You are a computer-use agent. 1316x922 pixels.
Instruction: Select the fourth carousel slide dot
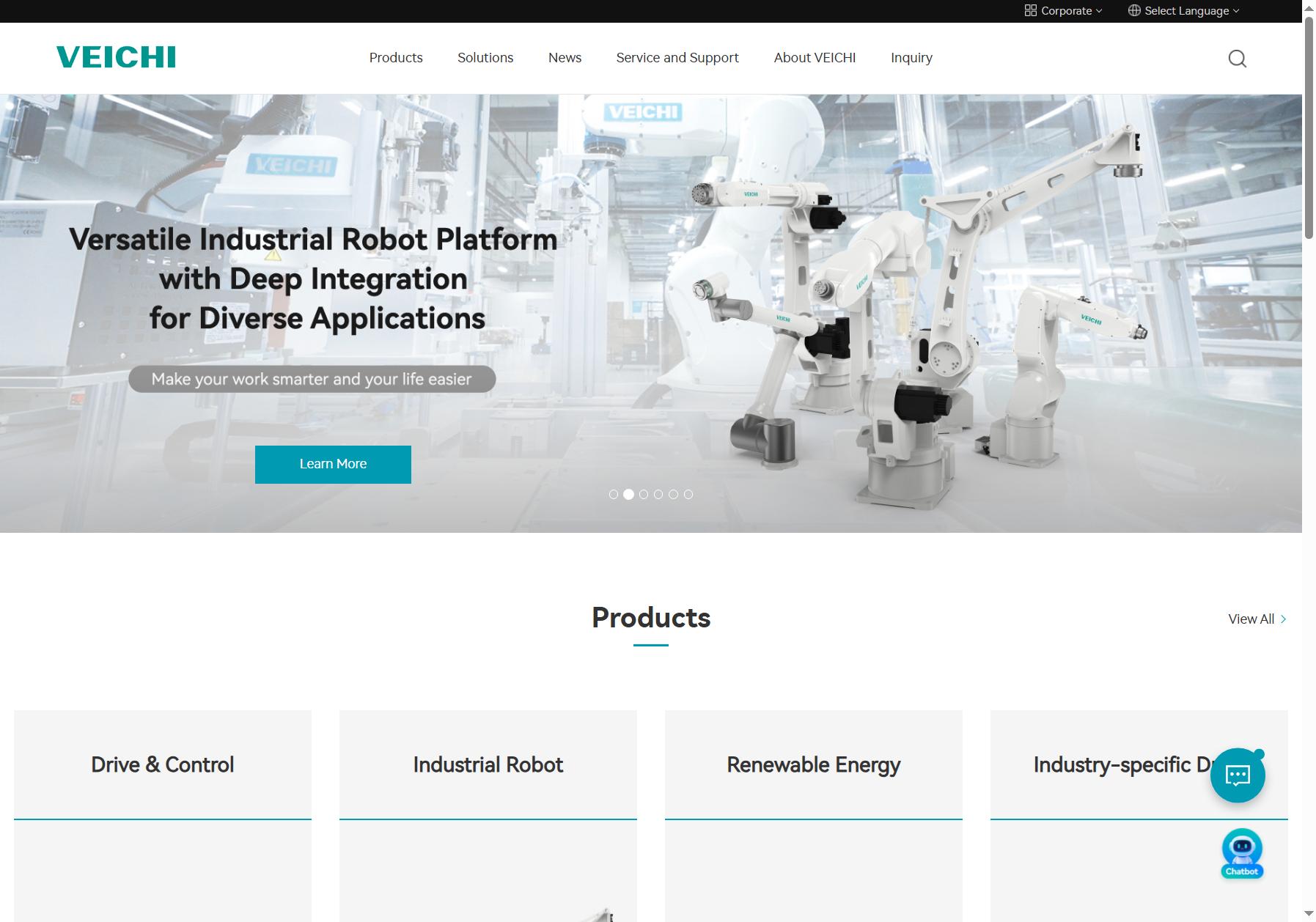click(658, 495)
